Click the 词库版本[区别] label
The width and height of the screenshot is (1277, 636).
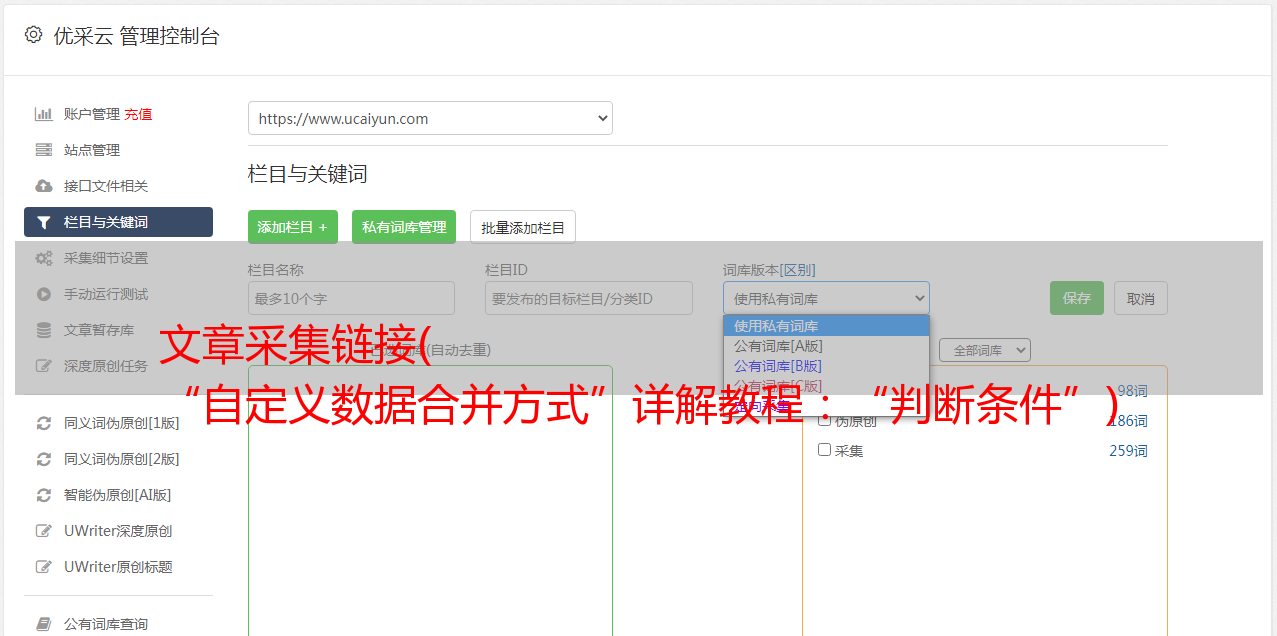click(769, 270)
